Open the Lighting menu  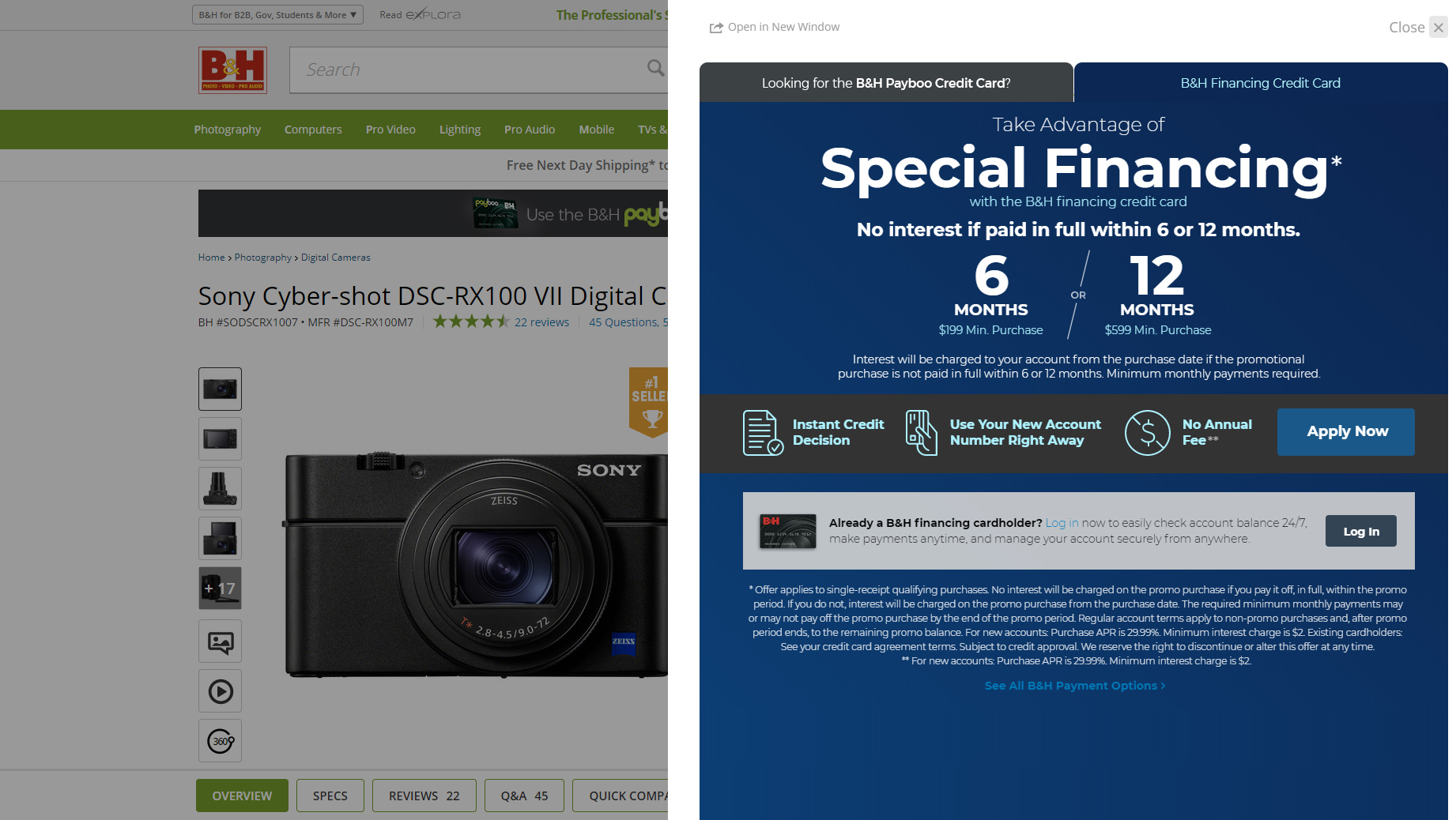tap(460, 130)
